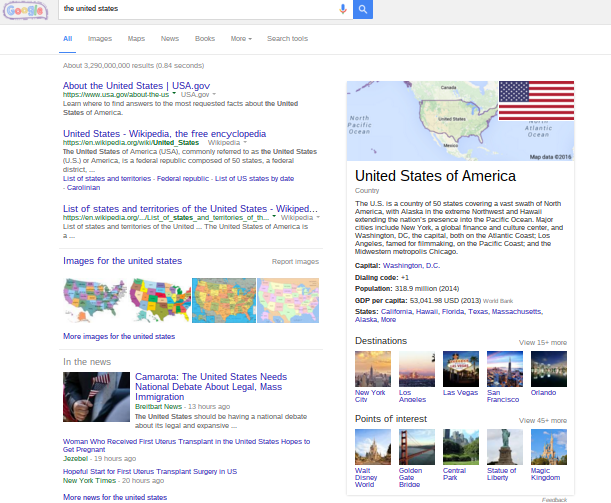Viewport: 611px width, 503px height.
Task: Open Walt Disney World thumbnail
Action: (x=373, y=447)
